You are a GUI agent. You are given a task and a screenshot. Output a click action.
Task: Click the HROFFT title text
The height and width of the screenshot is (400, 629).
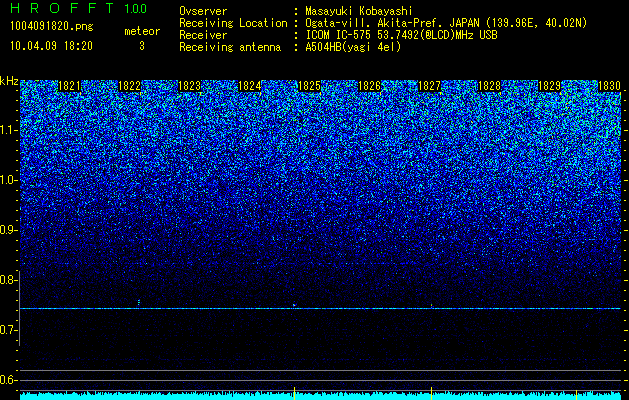click(62, 8)
